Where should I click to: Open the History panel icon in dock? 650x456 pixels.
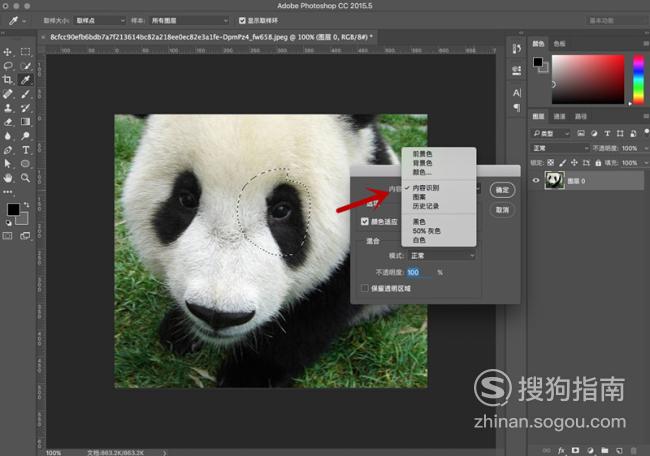point(517,49)
